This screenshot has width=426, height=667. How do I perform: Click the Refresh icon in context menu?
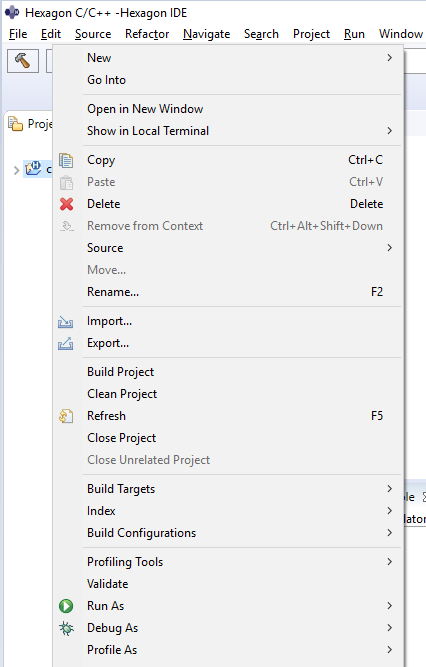(66, 416)
